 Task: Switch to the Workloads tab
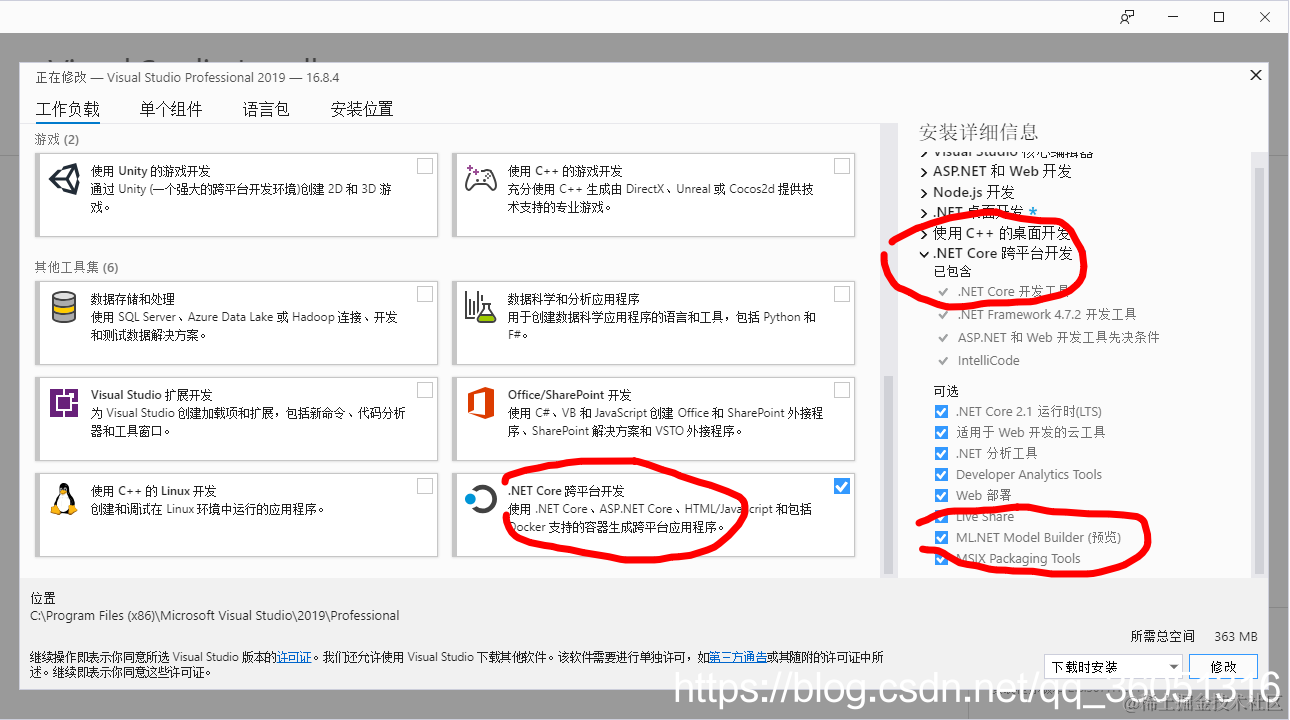coord(68,109)
